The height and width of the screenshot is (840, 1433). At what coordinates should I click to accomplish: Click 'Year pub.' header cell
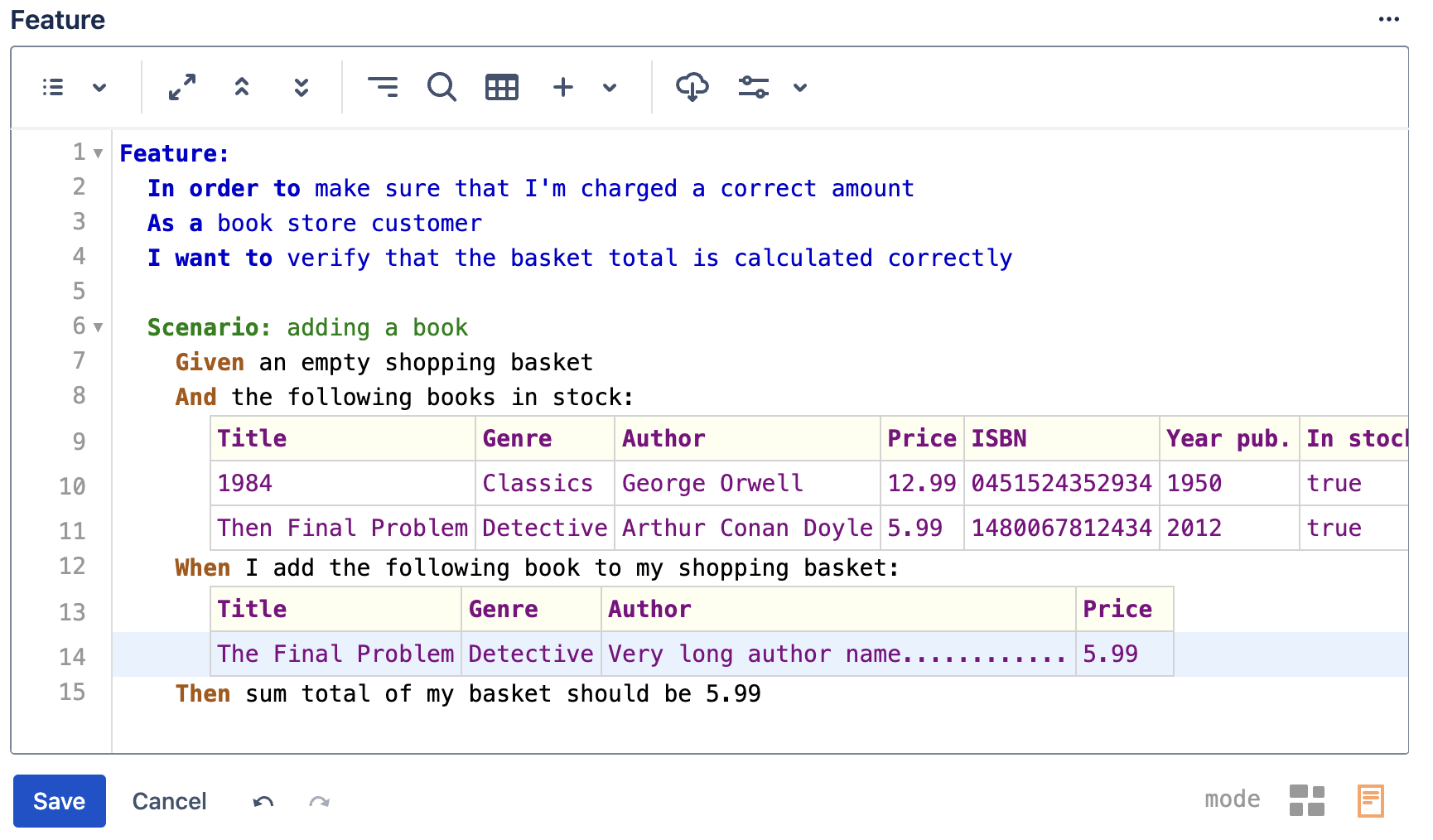point(1230,438)
